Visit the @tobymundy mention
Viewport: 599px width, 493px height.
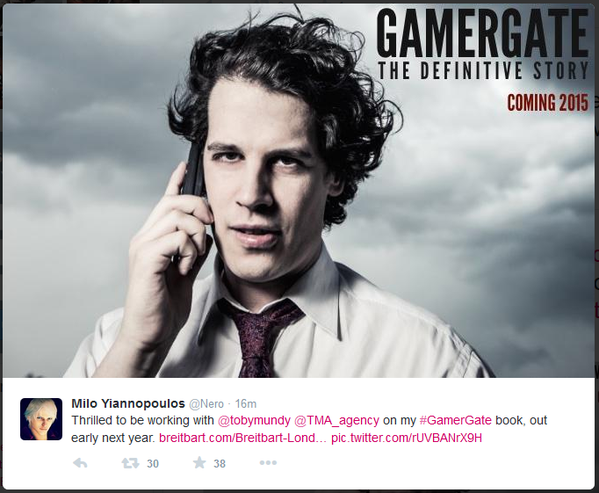tap(254, 420)
